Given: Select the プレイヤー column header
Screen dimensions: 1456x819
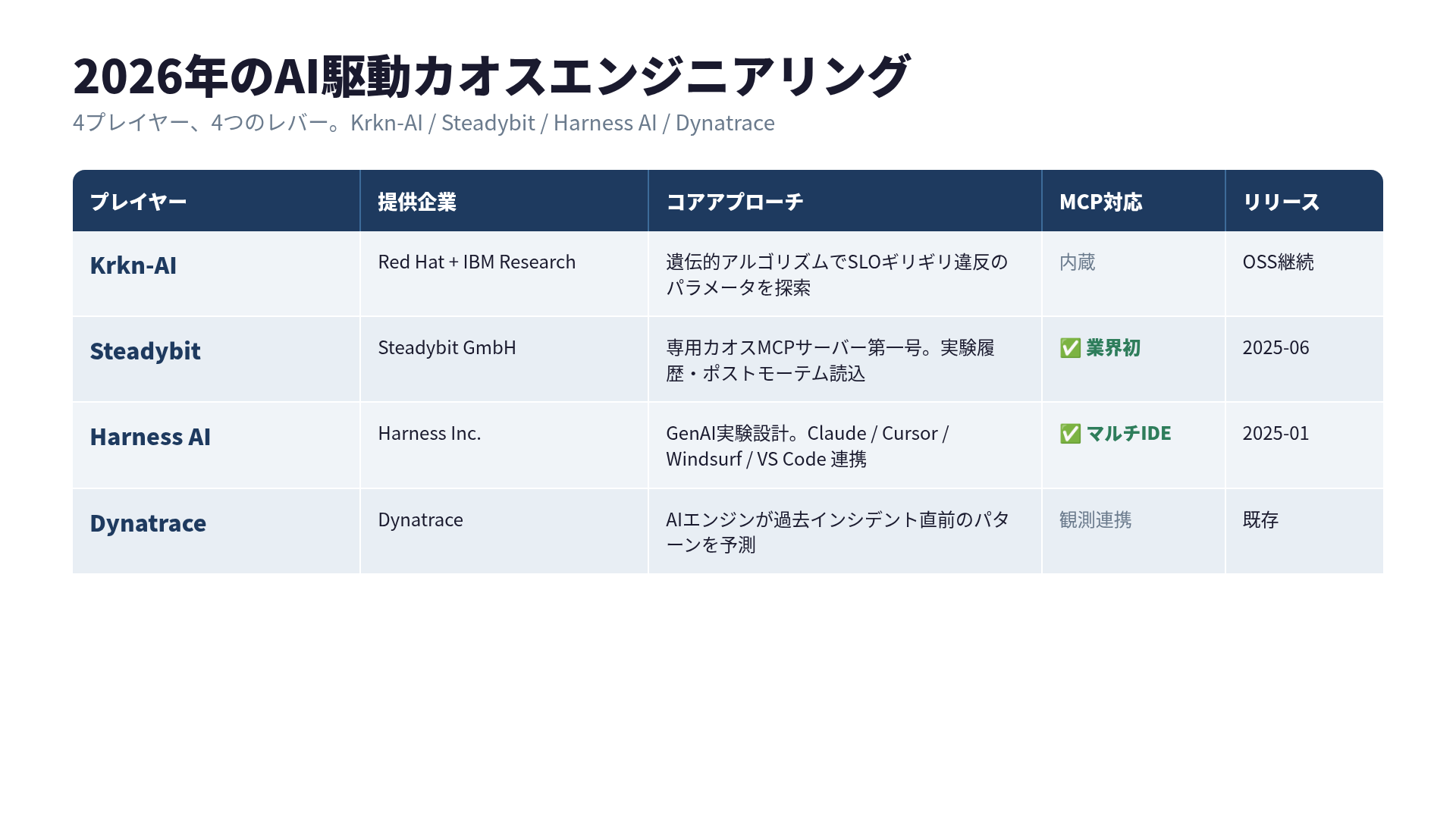Looking at the screenshot, I should (x=216, y=201).
